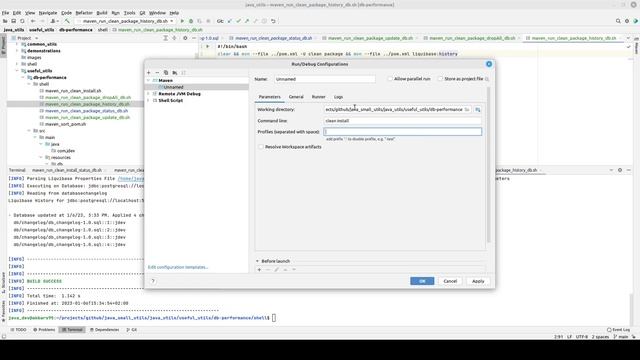Focus the configuration Name field
Image resolution: width=640 pixels, height=360 pixels.
tap(324, 79)
